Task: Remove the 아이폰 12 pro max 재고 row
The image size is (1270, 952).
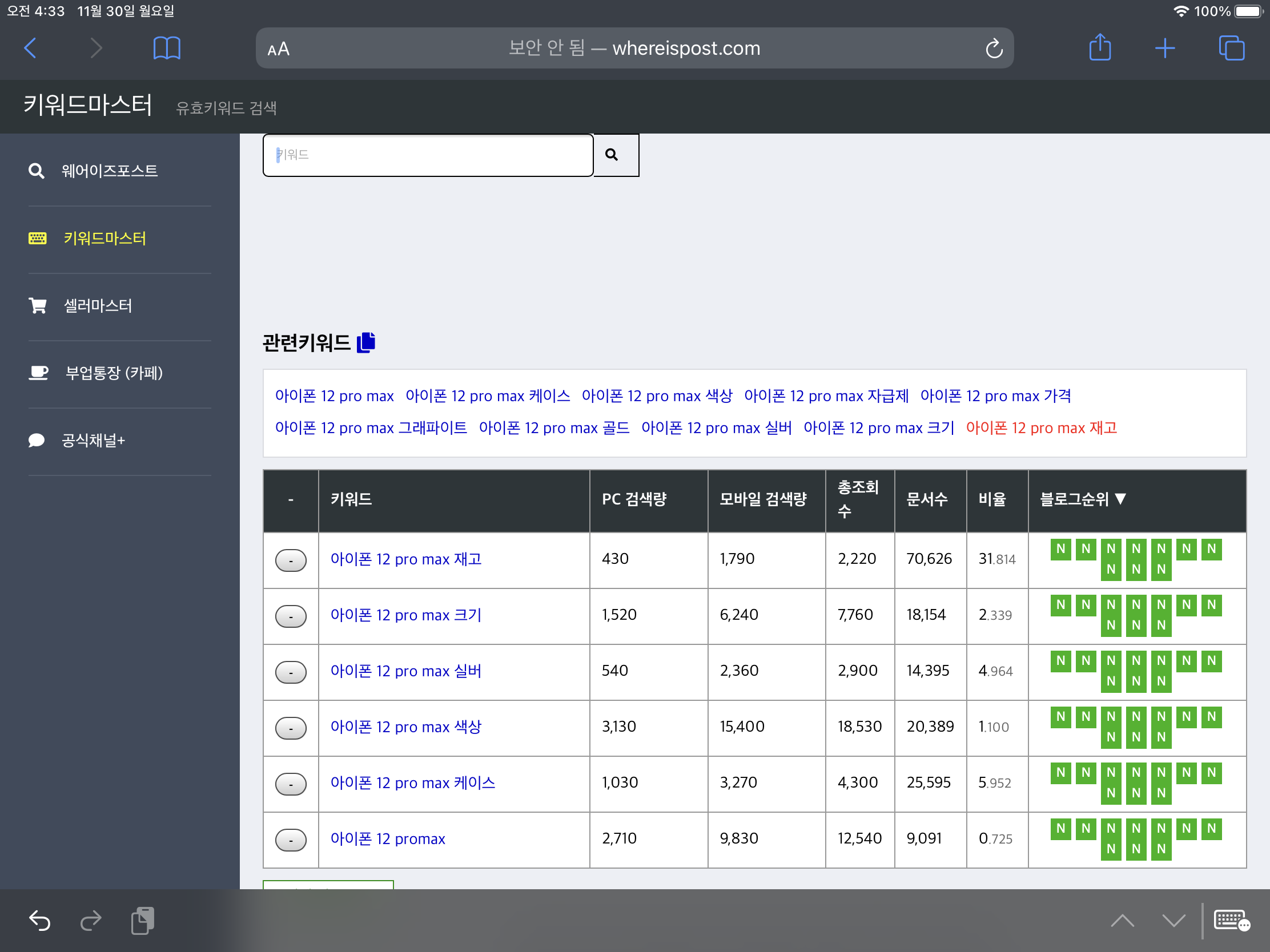Action: [291, 560]
